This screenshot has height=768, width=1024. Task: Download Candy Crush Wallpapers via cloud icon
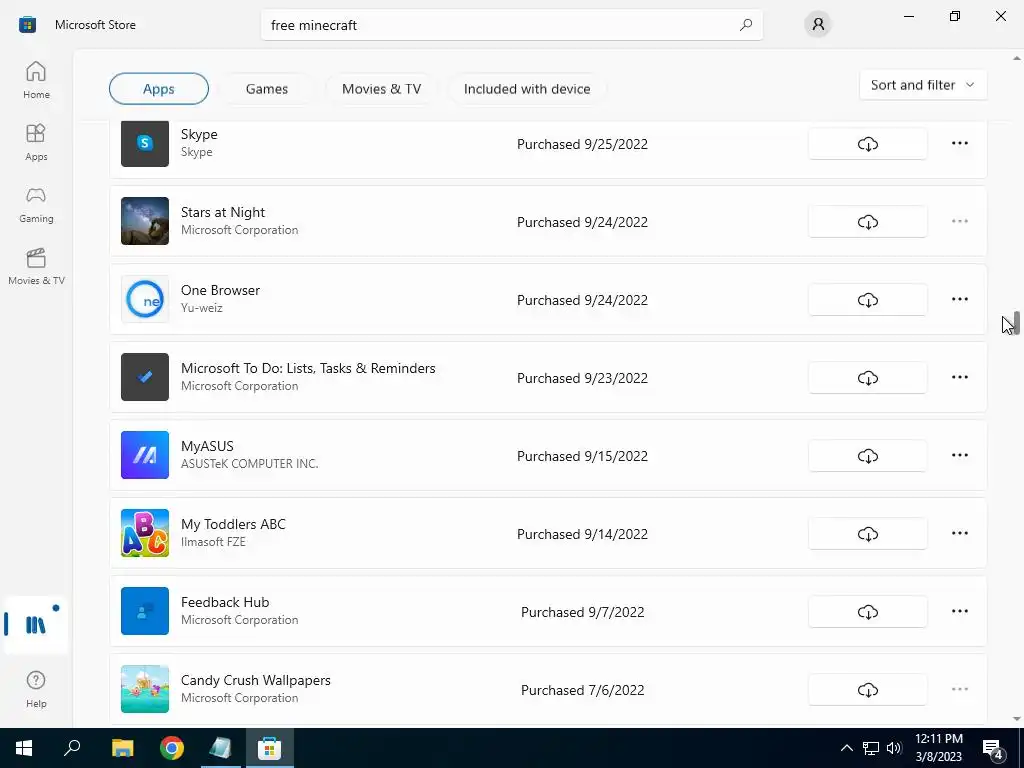coord(867,690)
